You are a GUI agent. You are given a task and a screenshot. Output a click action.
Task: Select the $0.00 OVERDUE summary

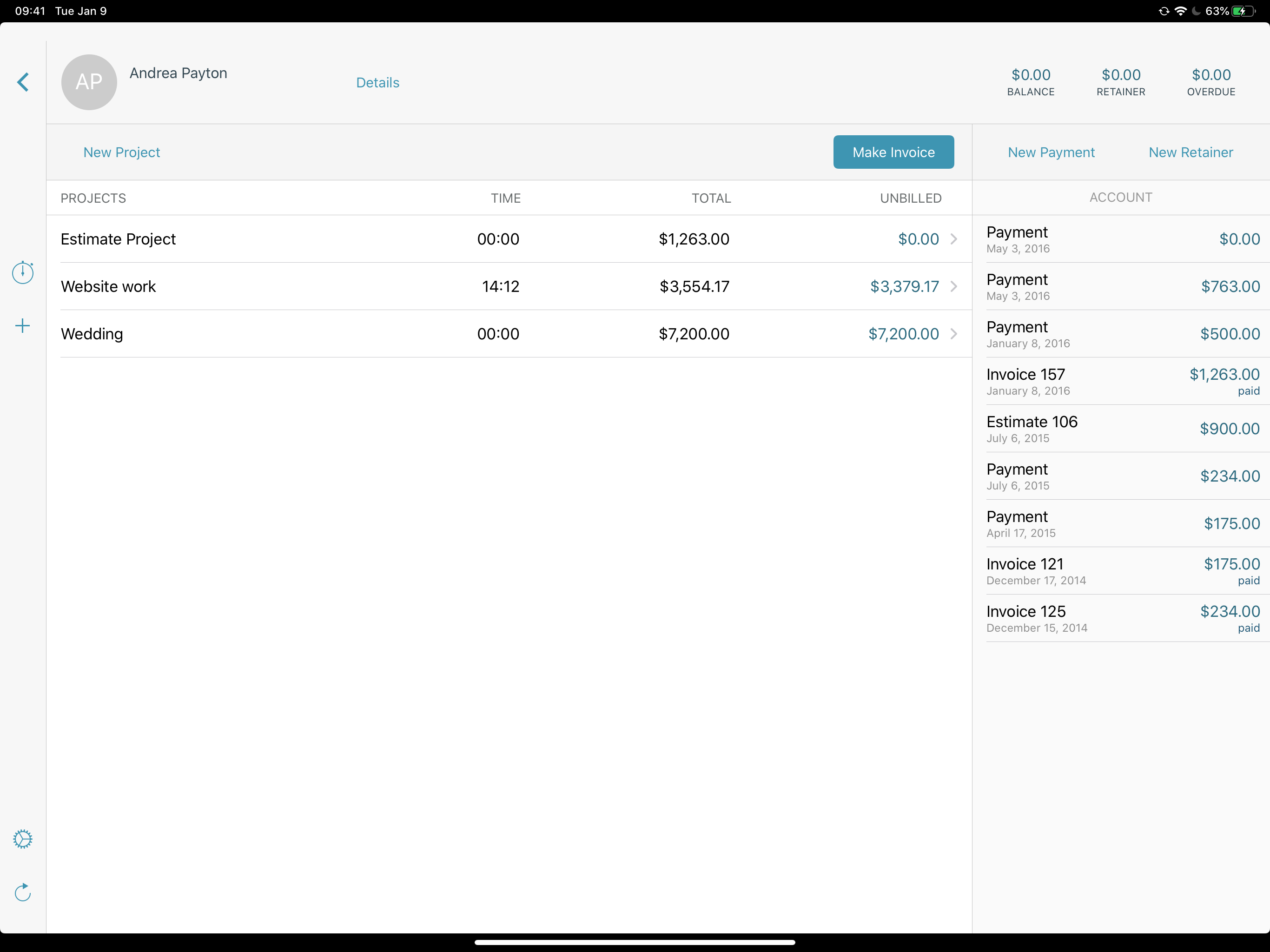tap(1211, 82)
